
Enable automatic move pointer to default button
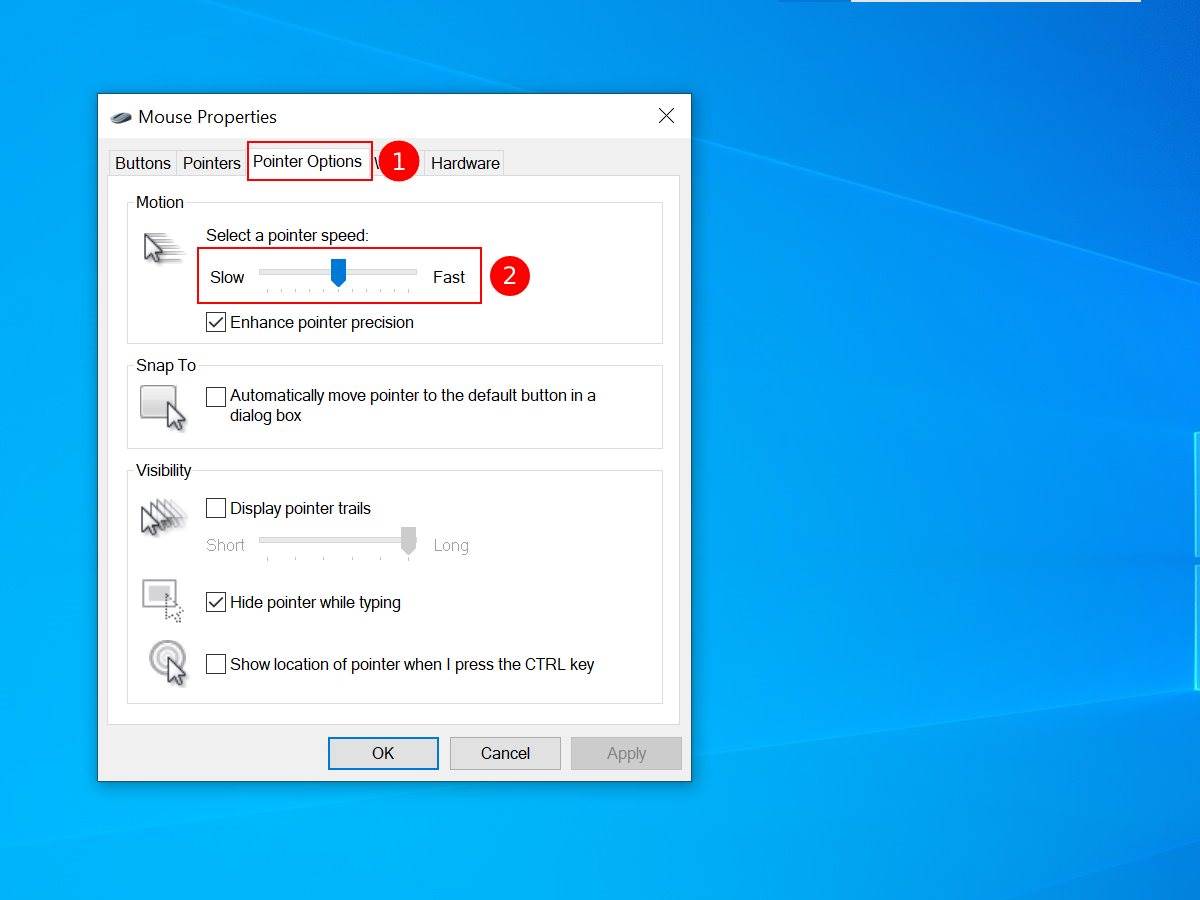216,397
